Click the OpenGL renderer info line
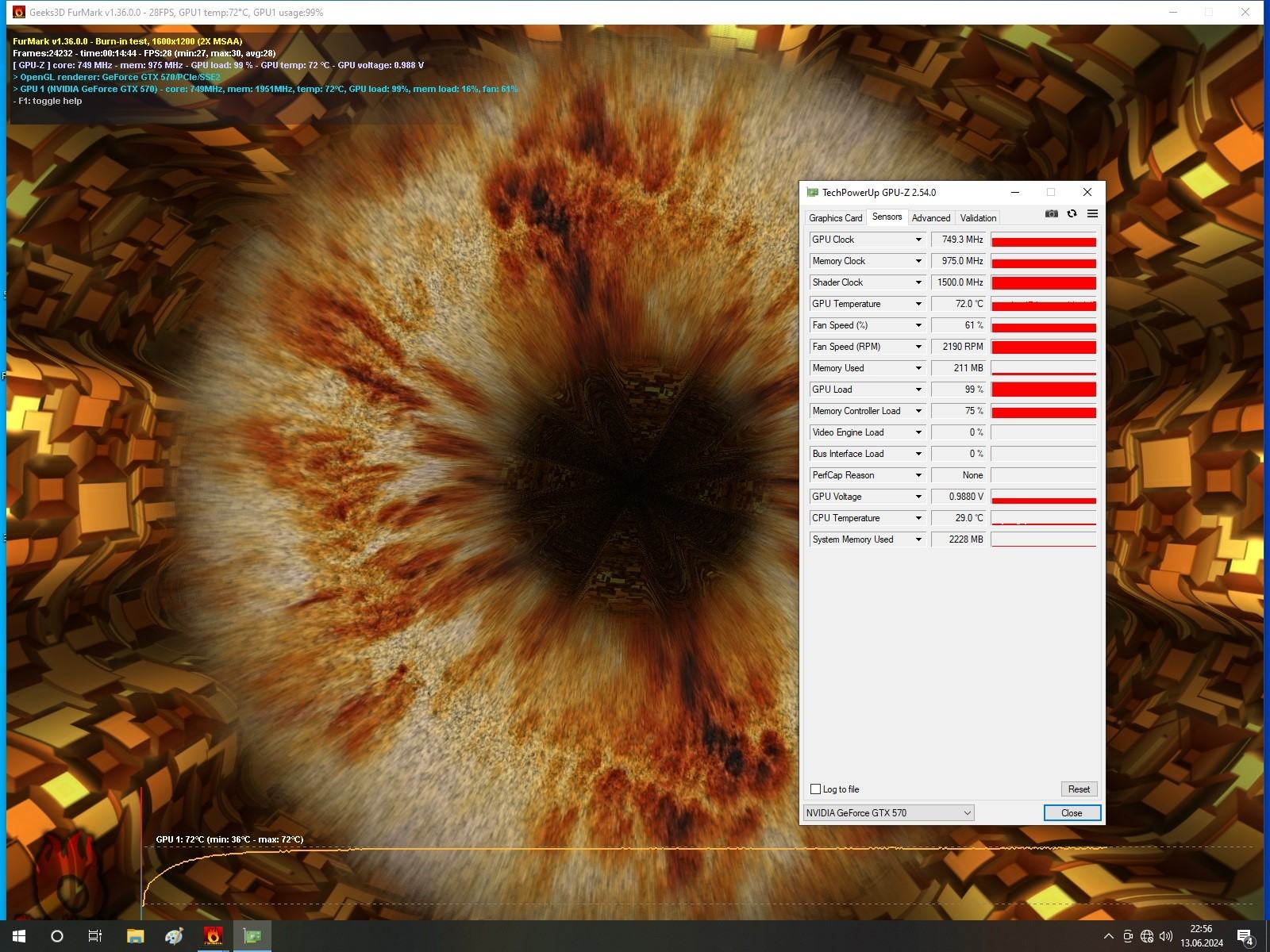This screenshot has height=952, width=1270. click(x=117, y=77)
